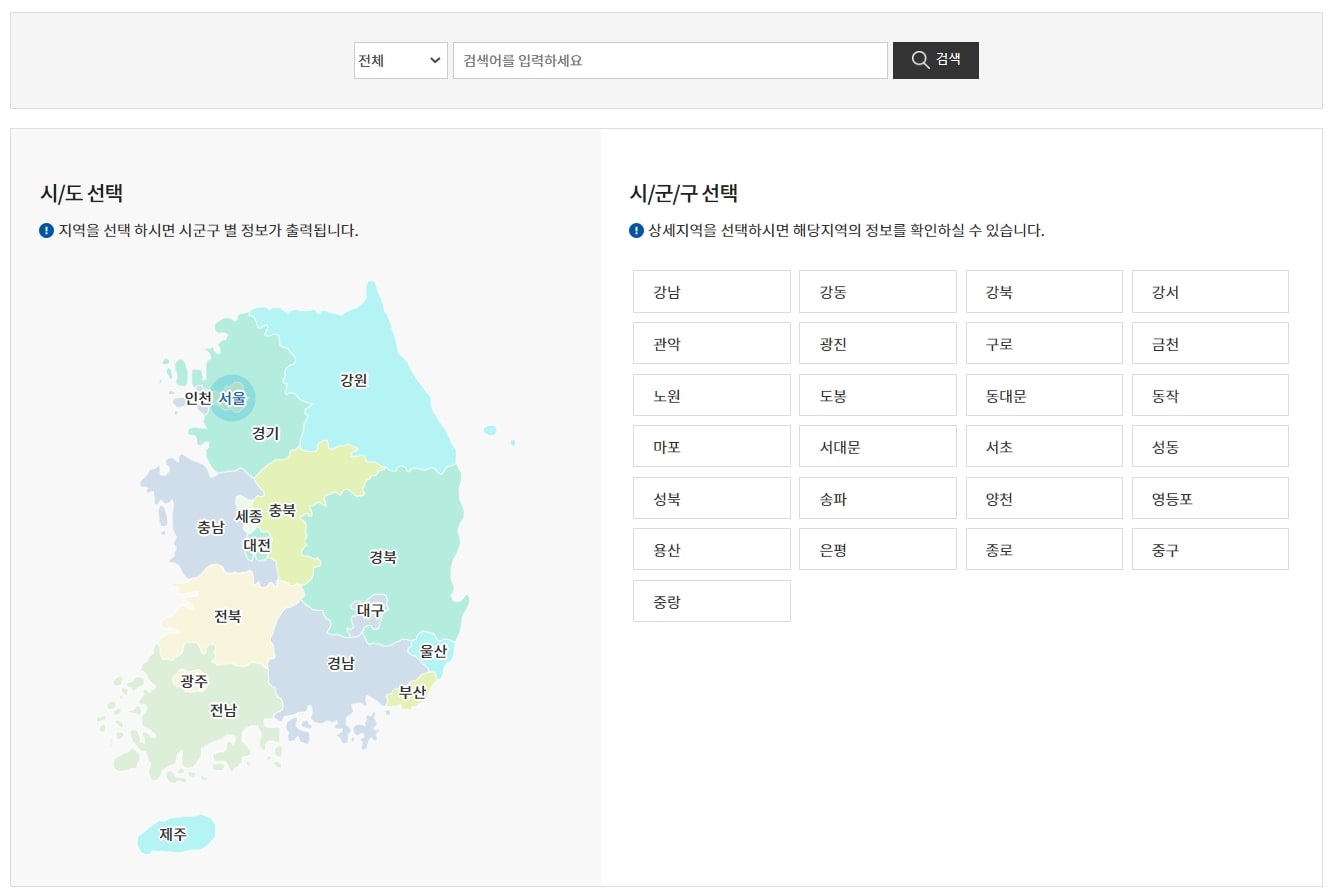
Task: Click the info icon beside 상세지역을 선택하시면
Action: pyautogui.click(x=636, y=231)
